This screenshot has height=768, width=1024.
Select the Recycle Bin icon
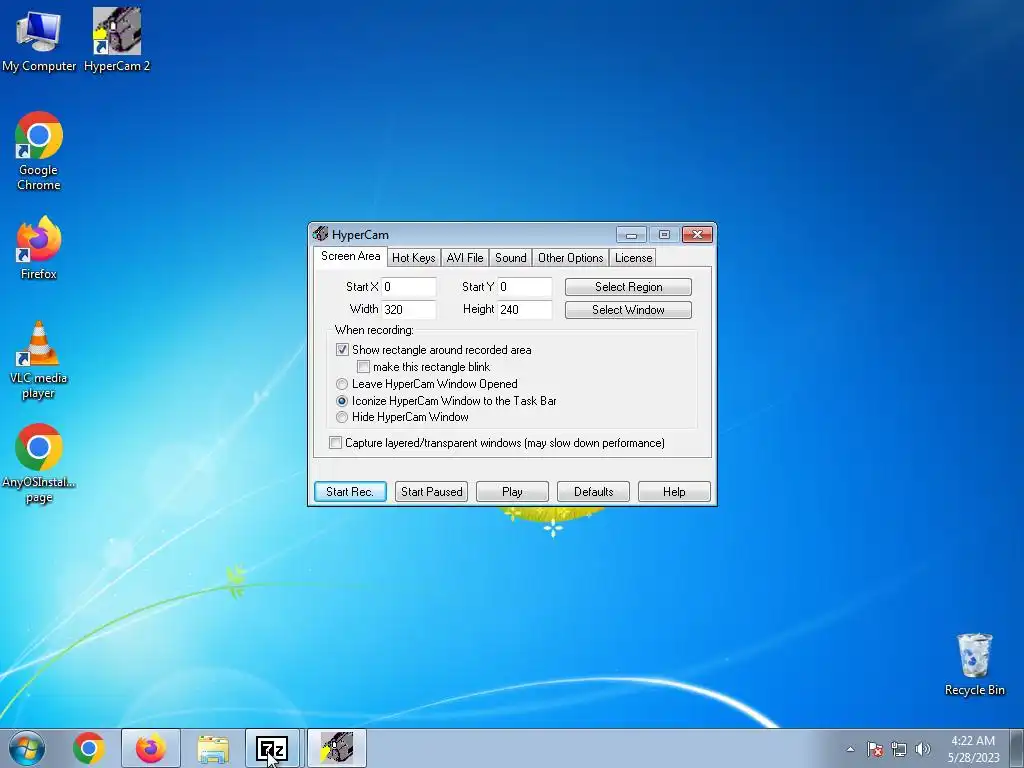coord(974,665)
